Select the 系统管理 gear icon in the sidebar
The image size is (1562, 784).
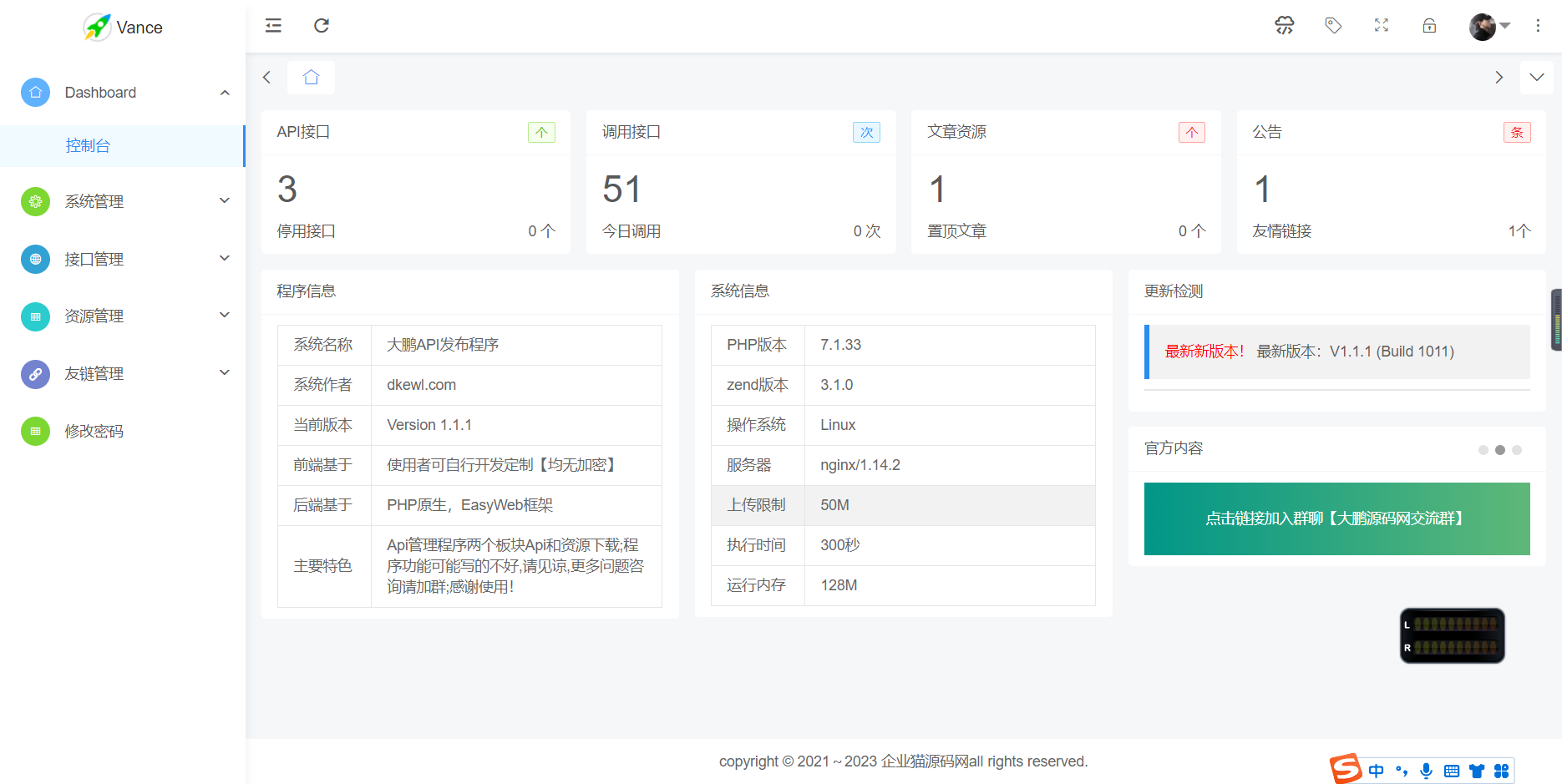[35, 201]
